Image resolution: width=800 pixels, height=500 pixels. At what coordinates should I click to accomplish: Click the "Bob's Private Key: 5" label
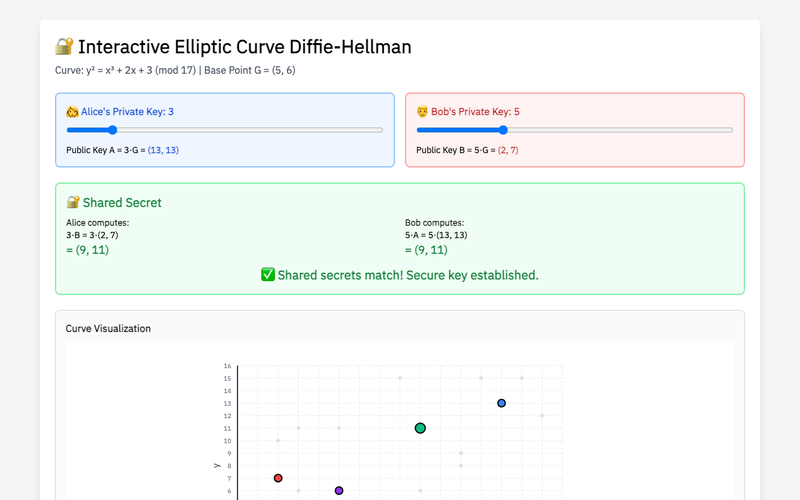tap(475, 112)
